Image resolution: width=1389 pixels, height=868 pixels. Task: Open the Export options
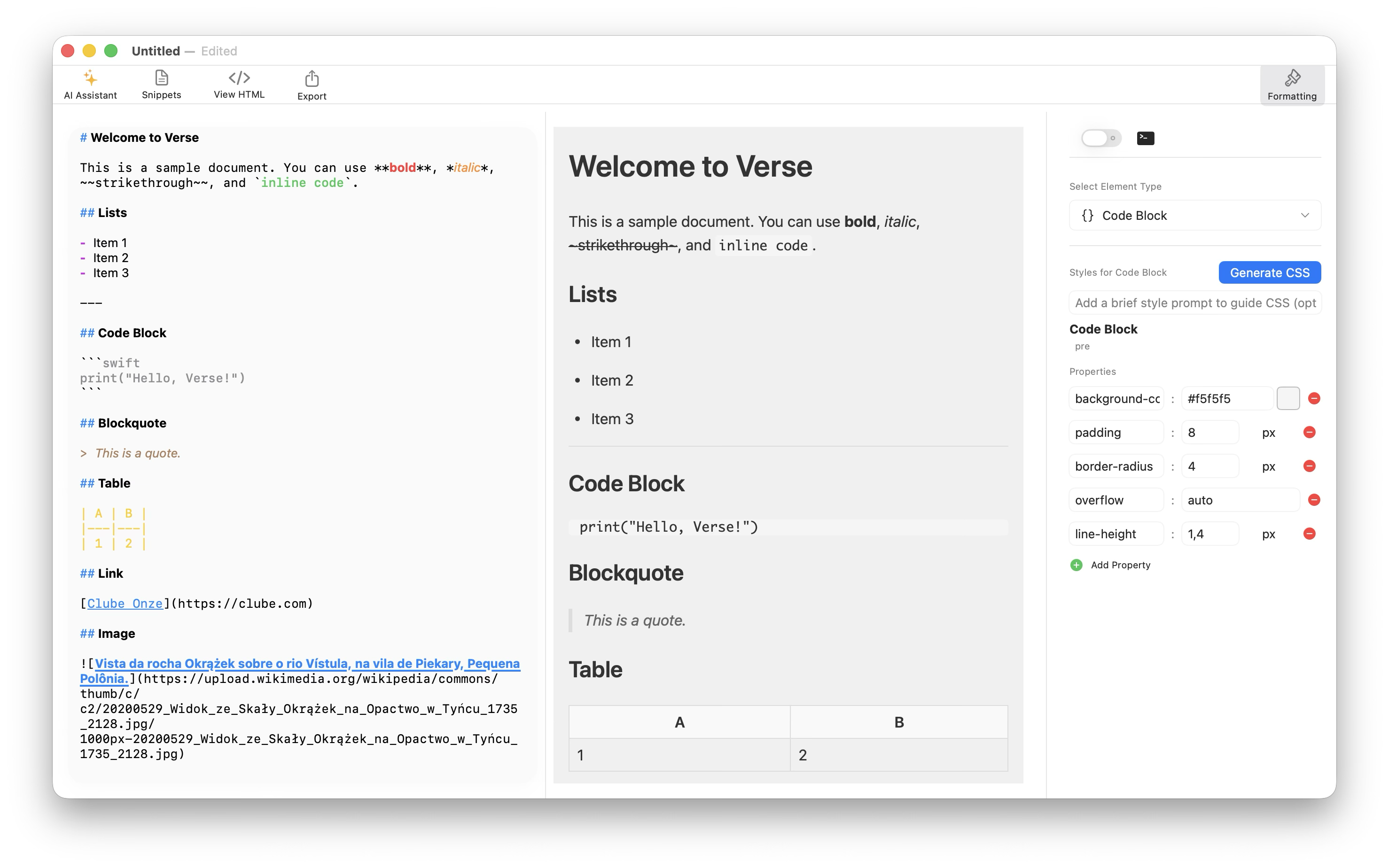click(x=312, y=84)
